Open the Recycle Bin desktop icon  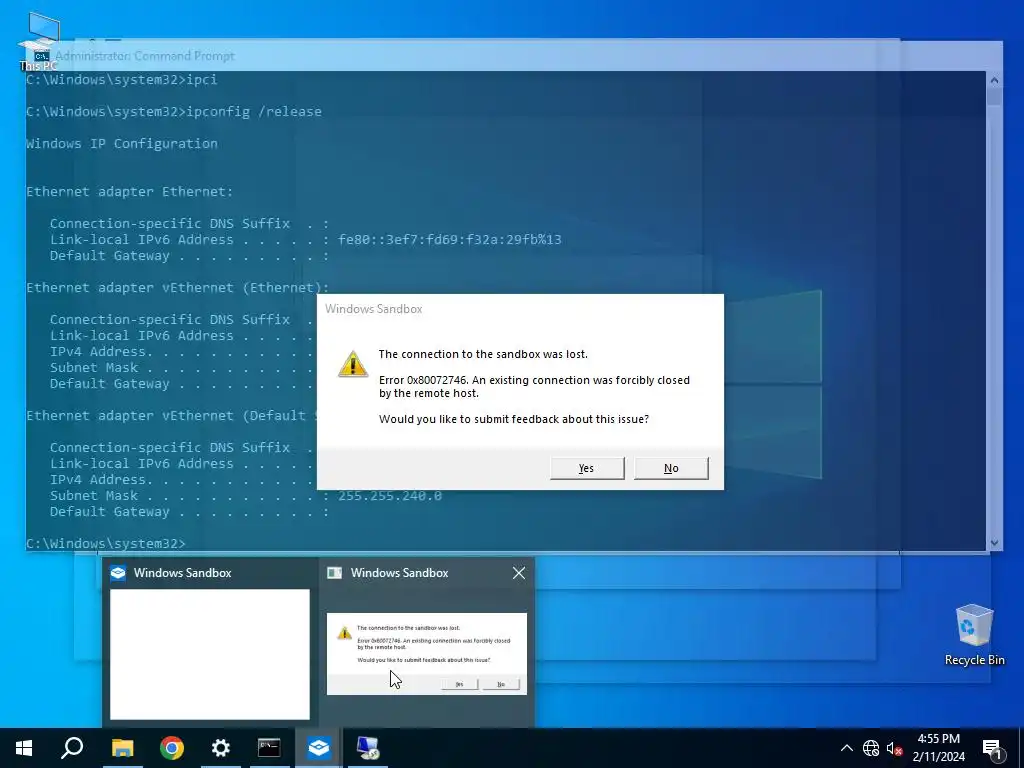pyautogui.click(x=974, y=634)
